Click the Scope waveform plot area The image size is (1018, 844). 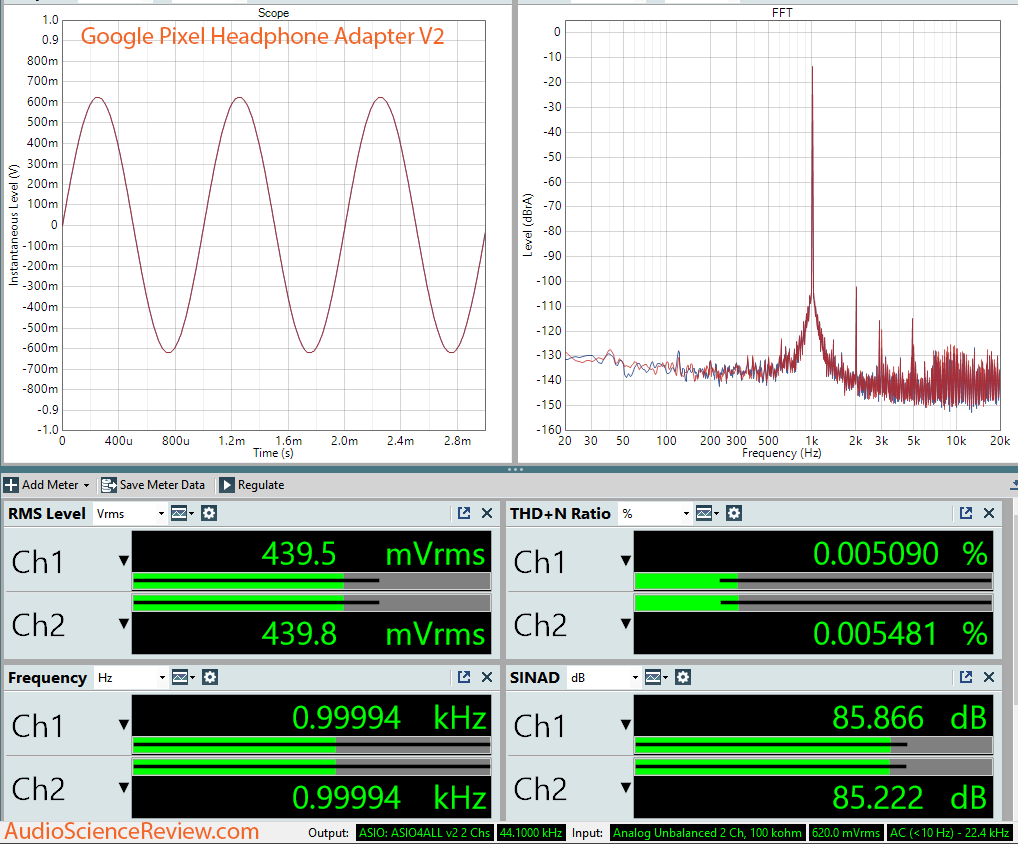coord(273,225)
